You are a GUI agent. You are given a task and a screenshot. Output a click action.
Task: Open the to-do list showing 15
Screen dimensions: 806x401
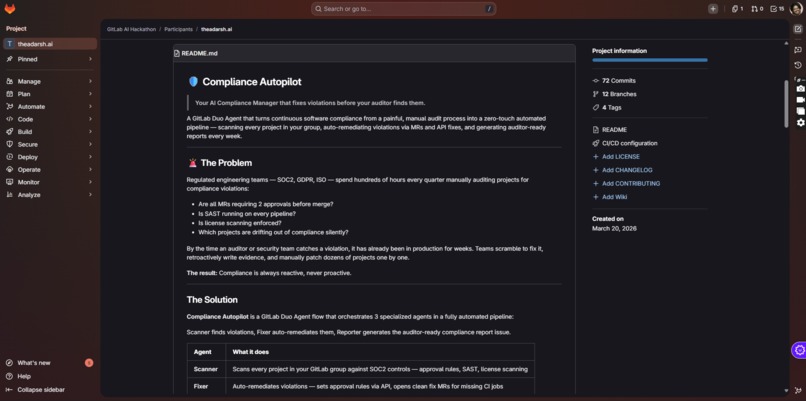coord(777,9)
